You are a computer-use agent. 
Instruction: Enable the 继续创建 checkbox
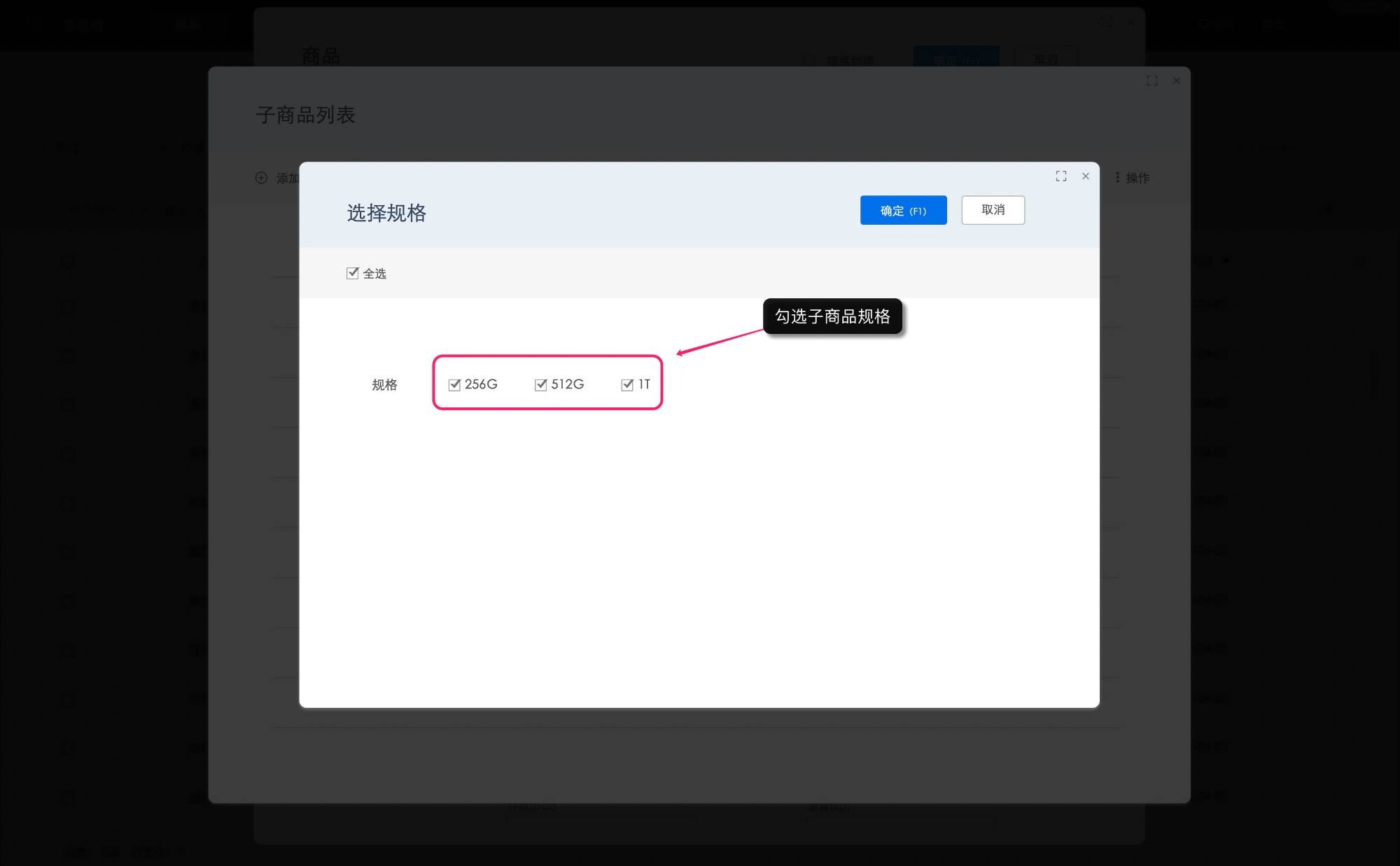(809, 60)
